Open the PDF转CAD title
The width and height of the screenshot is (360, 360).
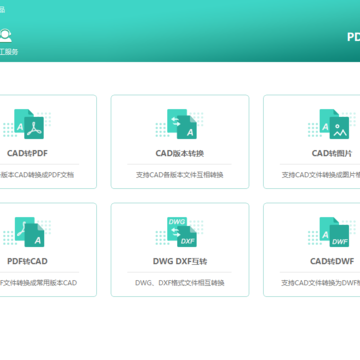pos(27,261)
